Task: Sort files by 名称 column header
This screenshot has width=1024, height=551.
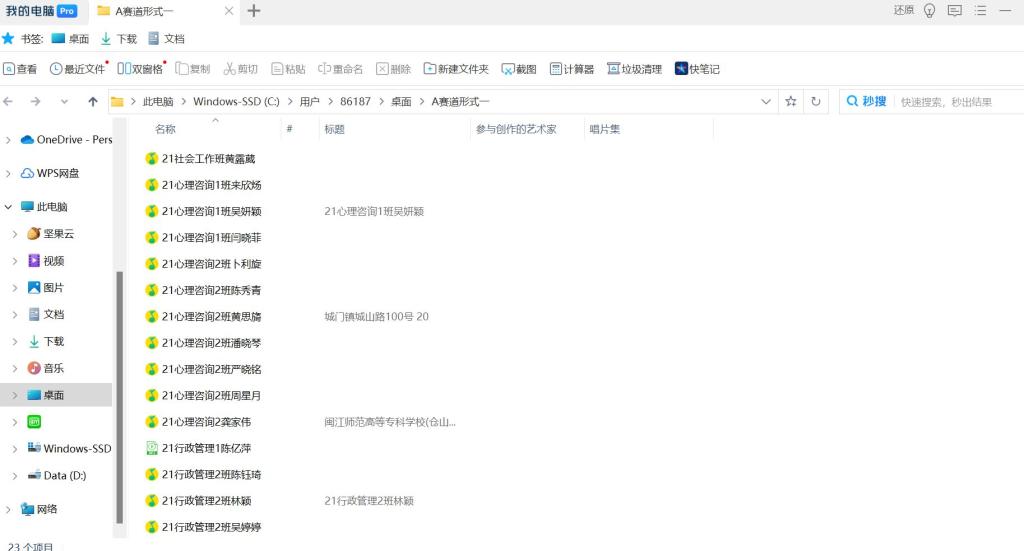Action: (166, 129)
